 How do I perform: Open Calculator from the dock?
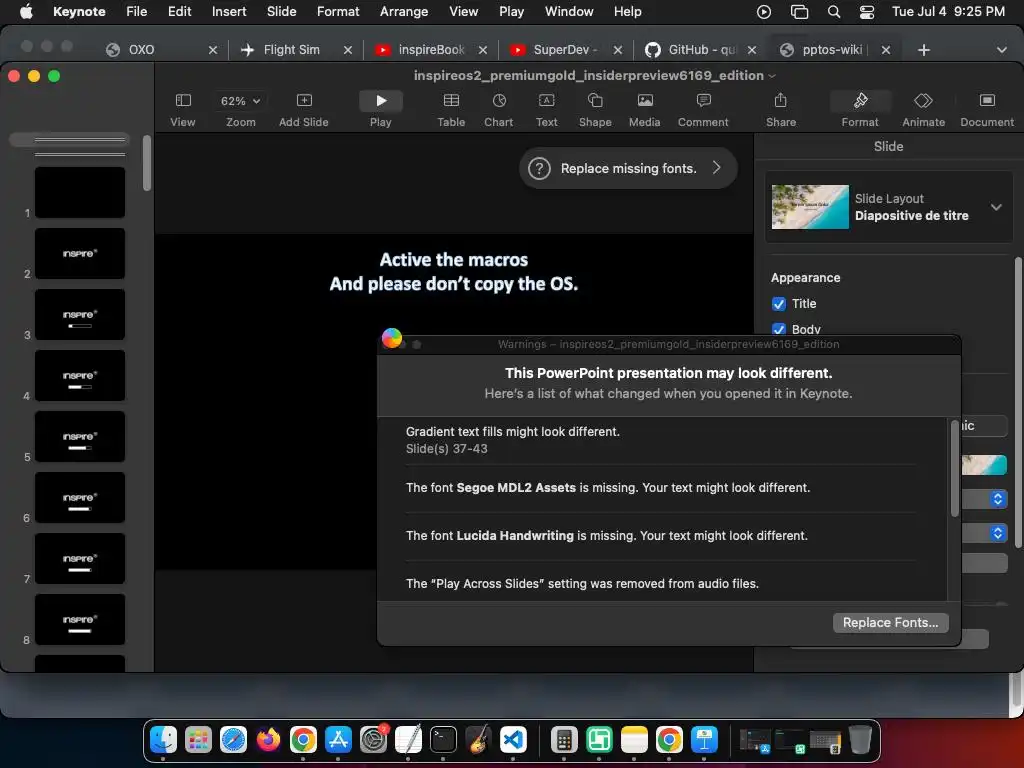[x=564, y=740]
